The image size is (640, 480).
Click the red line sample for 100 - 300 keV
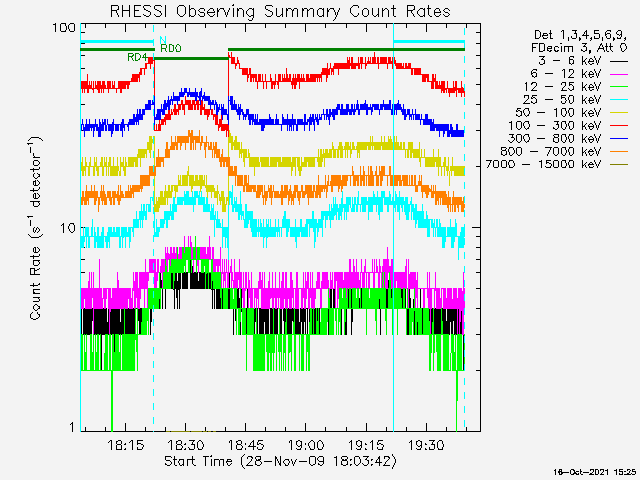[619, 126]
